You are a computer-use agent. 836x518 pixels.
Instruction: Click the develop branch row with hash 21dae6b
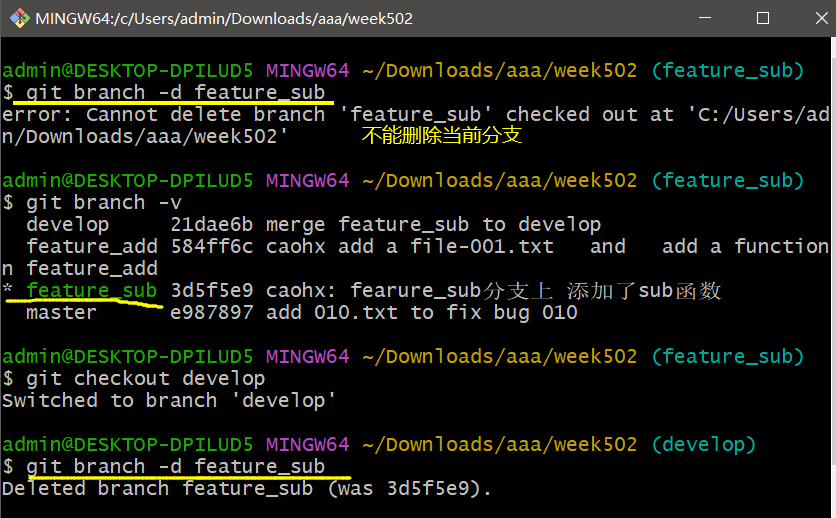314,225
